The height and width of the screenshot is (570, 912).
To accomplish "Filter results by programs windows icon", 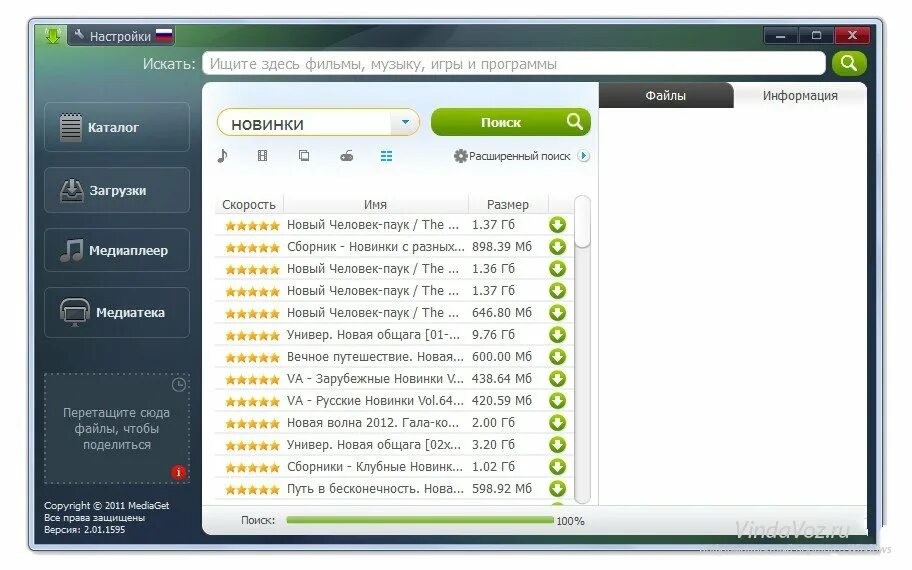I will tap(304, 155).
